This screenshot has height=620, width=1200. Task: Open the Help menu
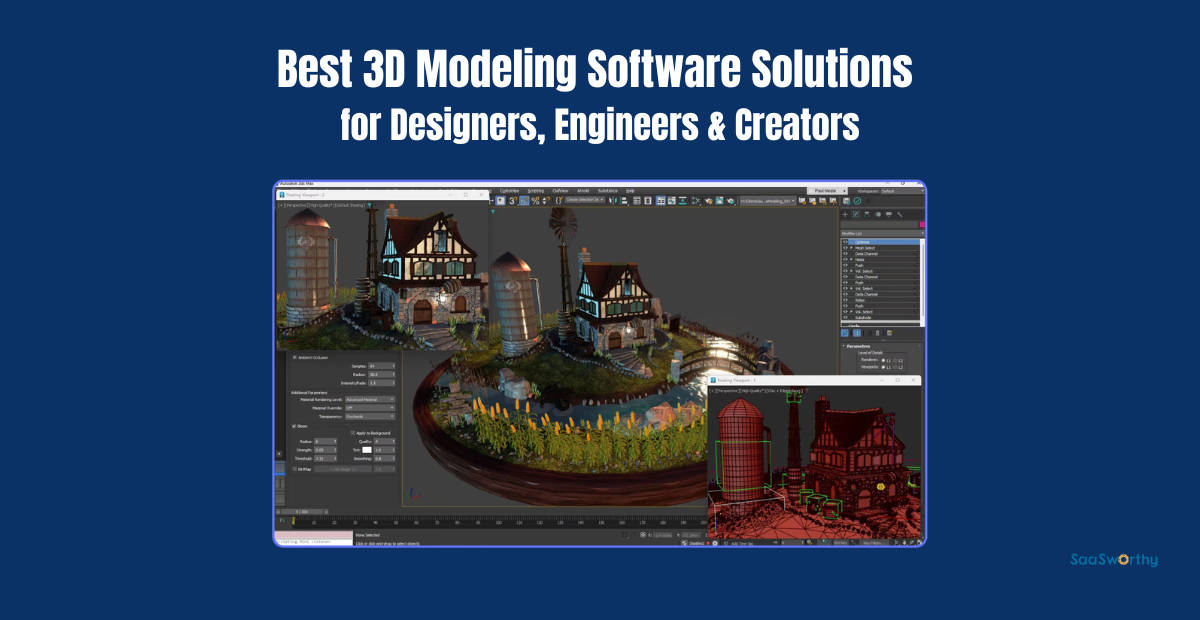630,190
